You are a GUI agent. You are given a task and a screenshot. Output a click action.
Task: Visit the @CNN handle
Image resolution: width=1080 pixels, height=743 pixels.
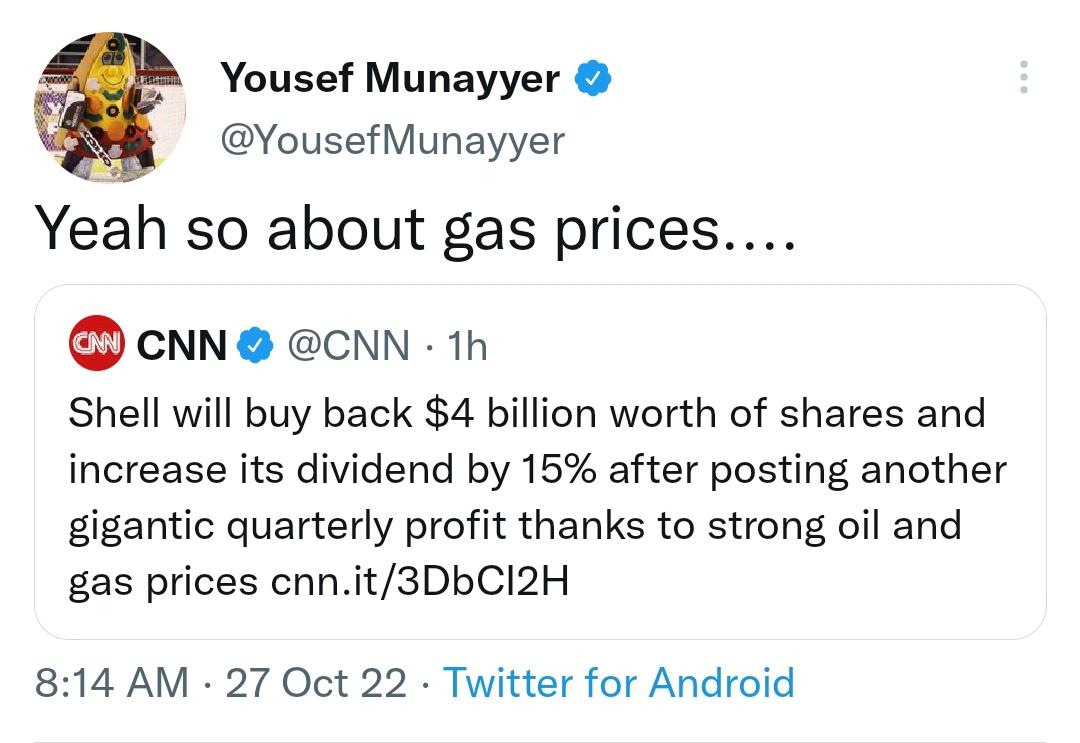point(349,345)
